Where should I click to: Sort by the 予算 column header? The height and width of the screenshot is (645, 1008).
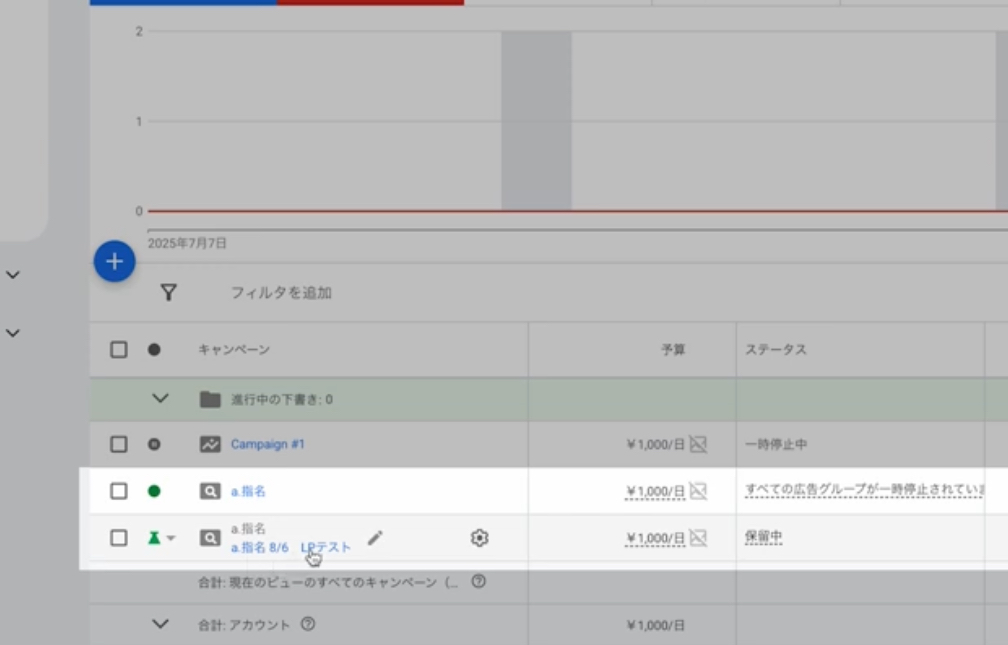(x=673, y=350)
